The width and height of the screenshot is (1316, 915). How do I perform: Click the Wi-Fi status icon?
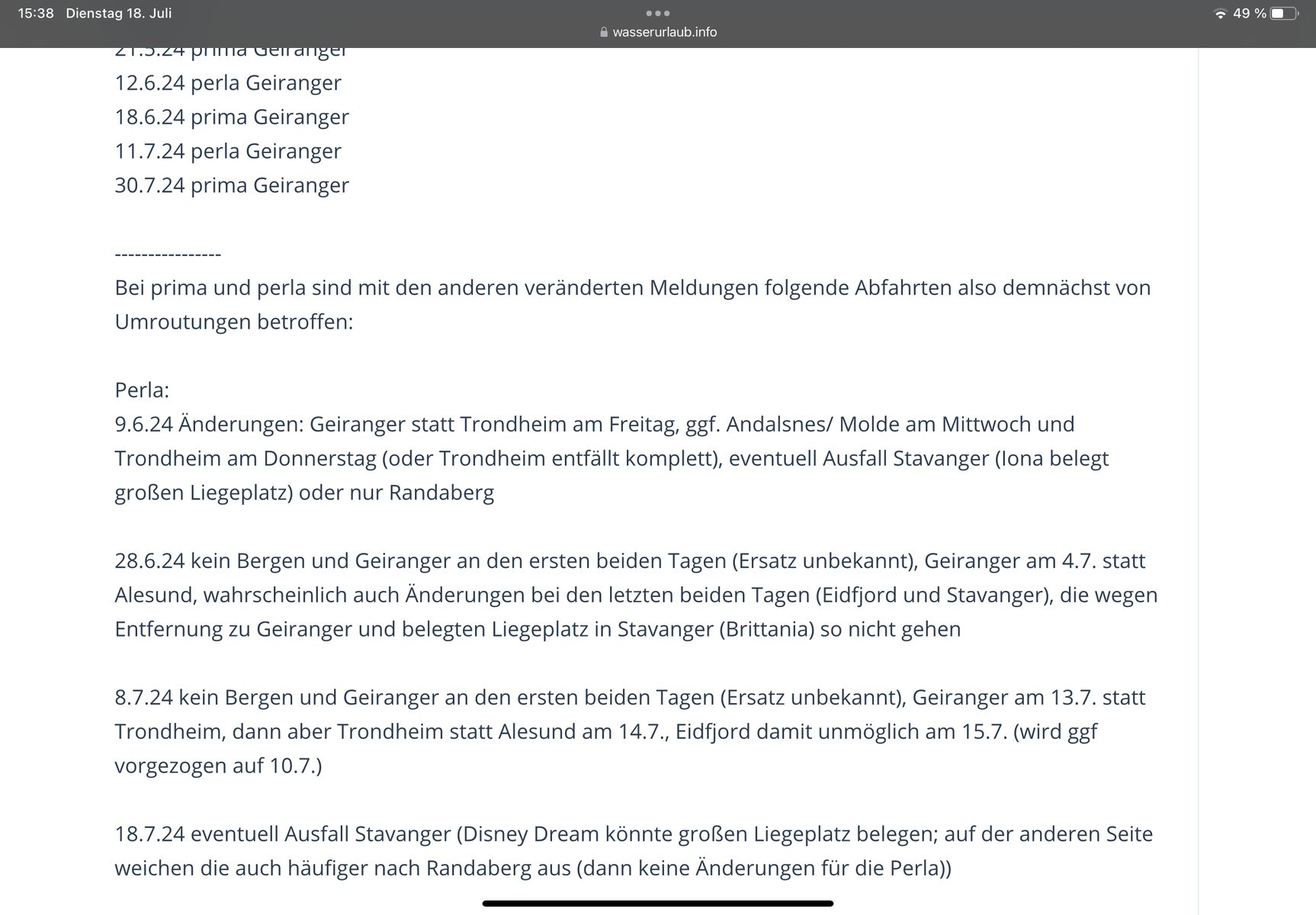click(x=1220, y=14)
